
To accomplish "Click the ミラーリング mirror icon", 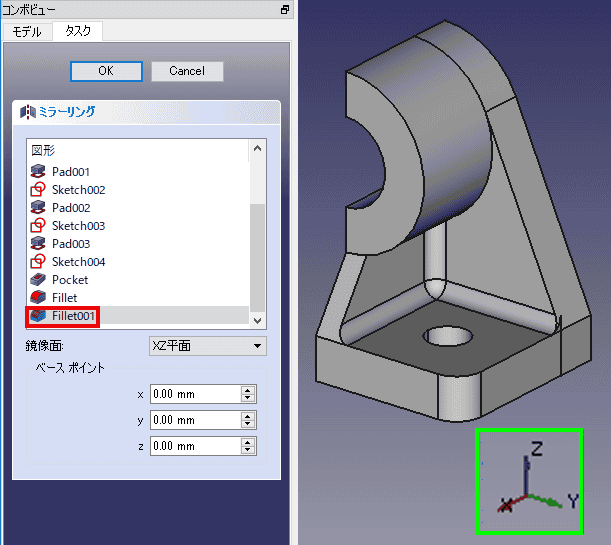I will (28, 112).
